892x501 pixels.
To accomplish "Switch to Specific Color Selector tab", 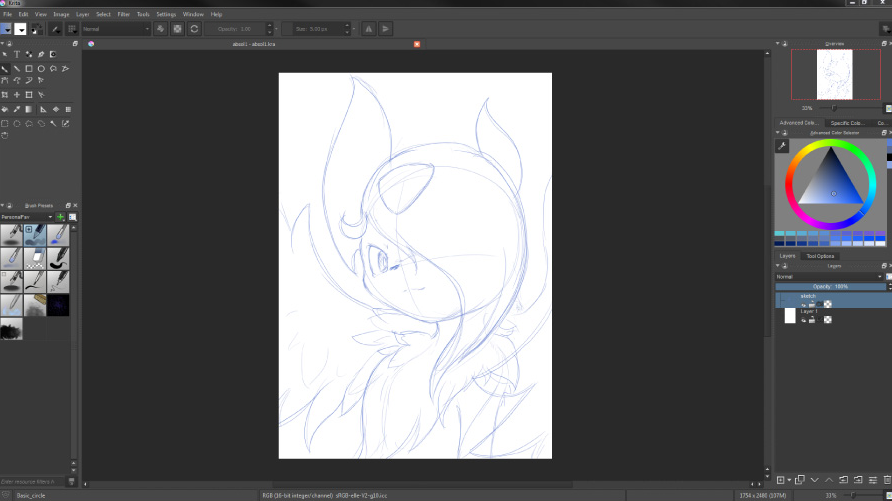I will click(846, 123).
